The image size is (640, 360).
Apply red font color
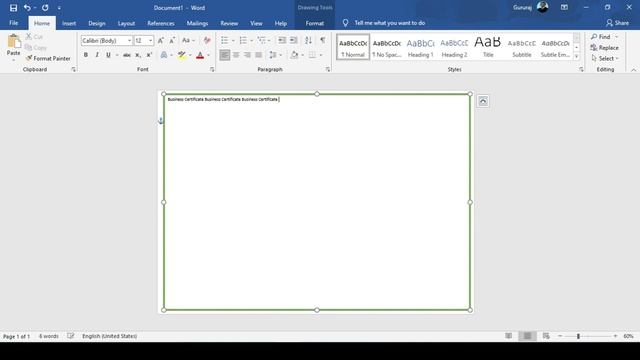[200, 55]
